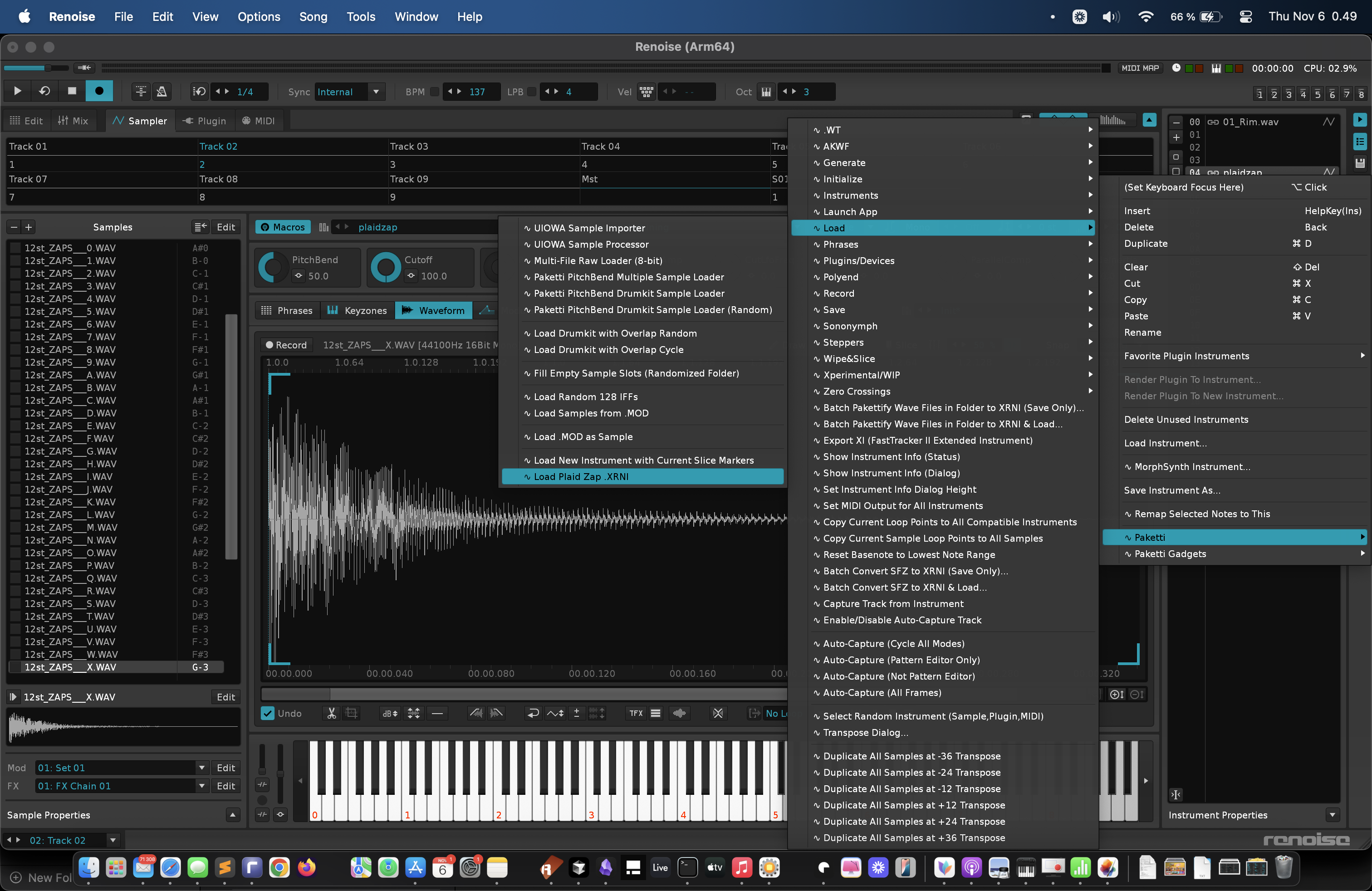Uncheck the Undo checkbox
1372x891 pixels.
(268, 714)
